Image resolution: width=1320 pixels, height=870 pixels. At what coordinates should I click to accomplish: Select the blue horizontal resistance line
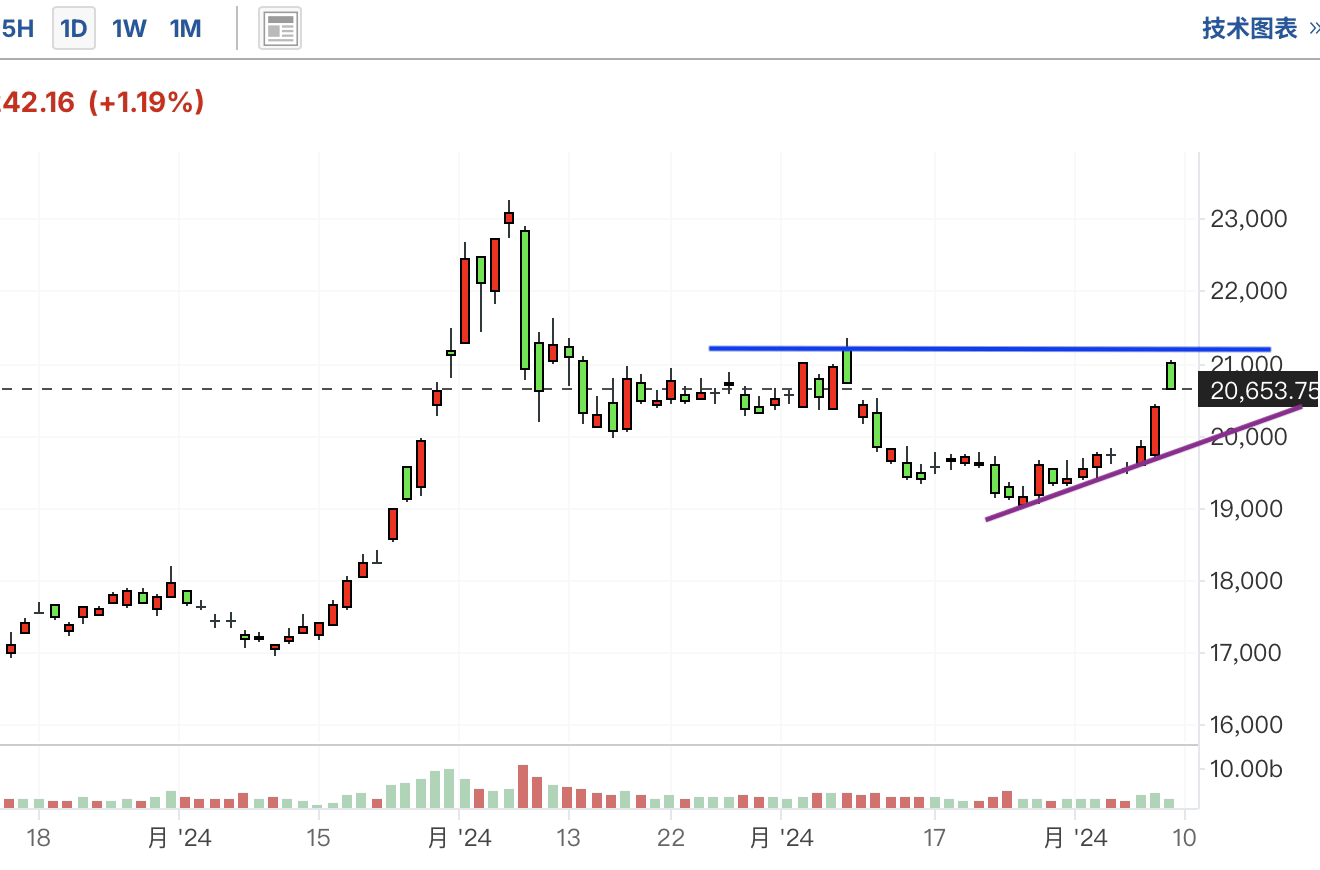click(x=990, y=349)
